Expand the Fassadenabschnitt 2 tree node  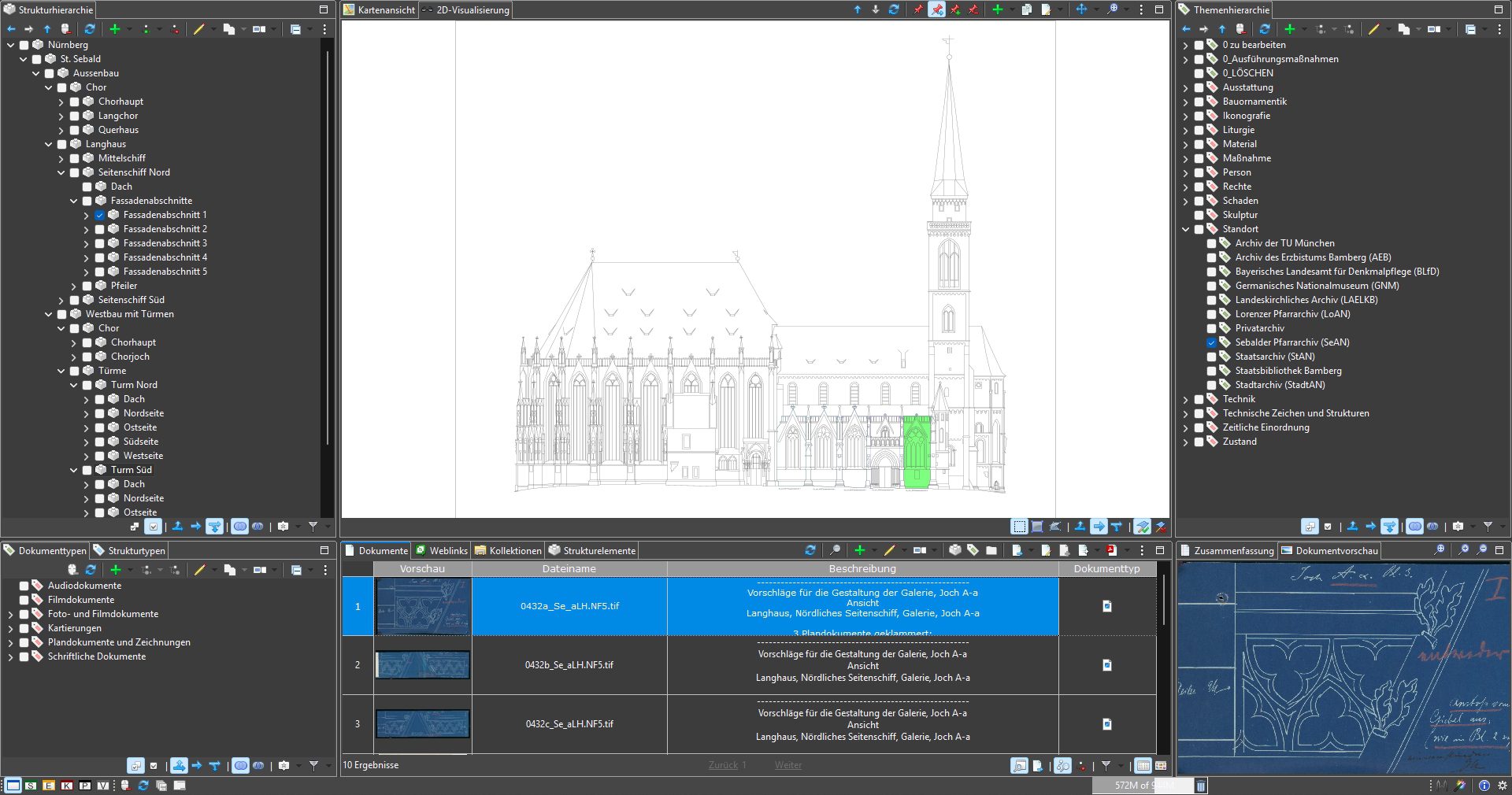point(87,229)
